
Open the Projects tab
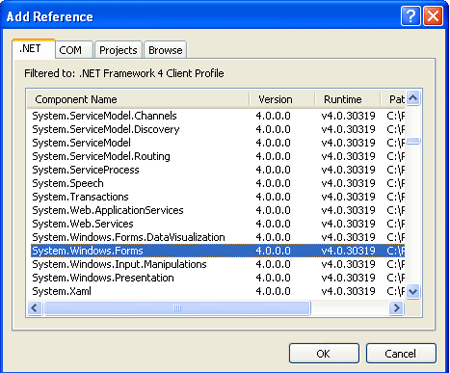click(118, 50)
